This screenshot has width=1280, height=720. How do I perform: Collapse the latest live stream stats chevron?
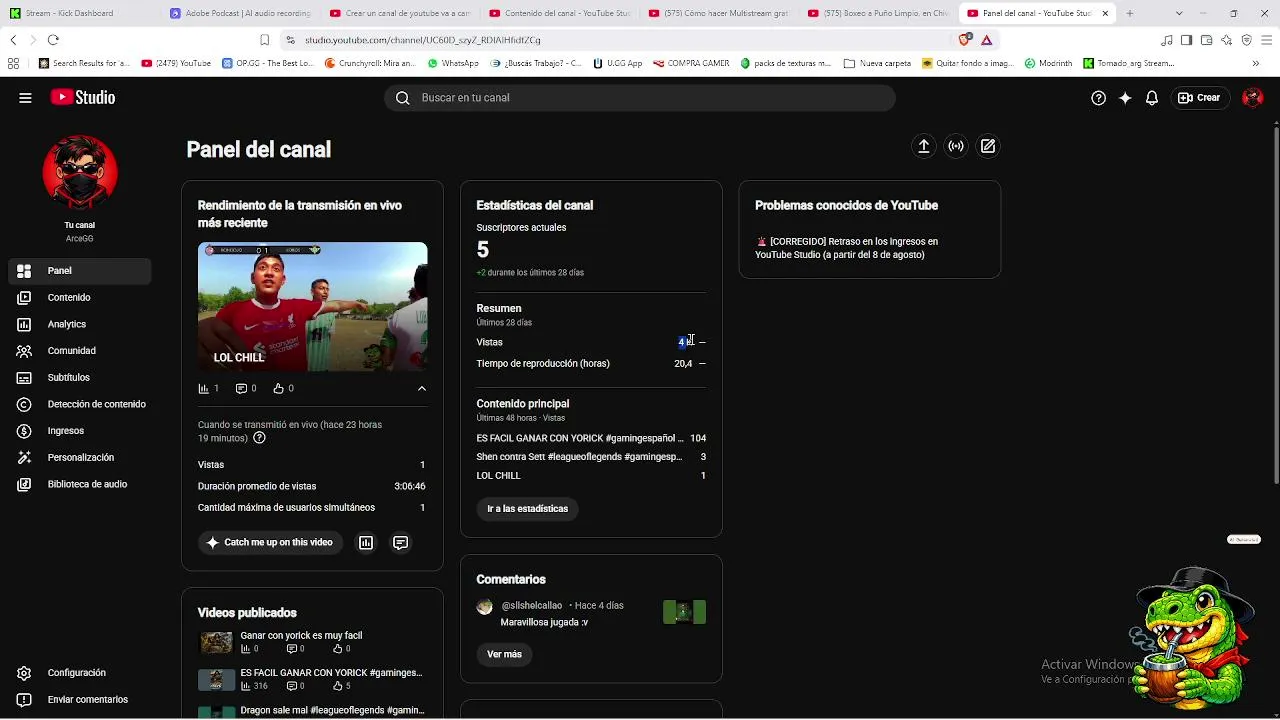click(421, 388)
